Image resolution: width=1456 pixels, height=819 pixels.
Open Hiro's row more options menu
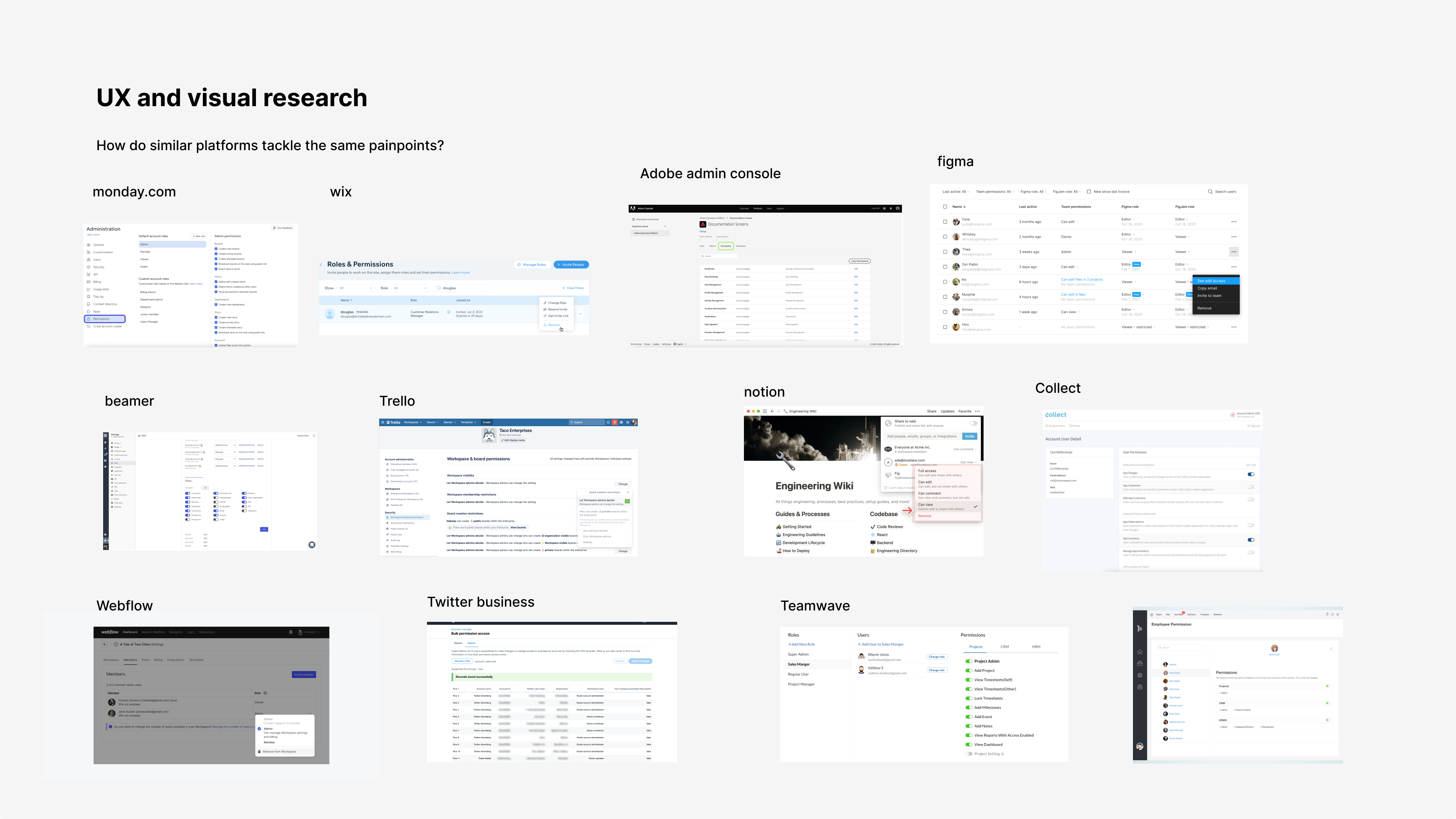1234,327
